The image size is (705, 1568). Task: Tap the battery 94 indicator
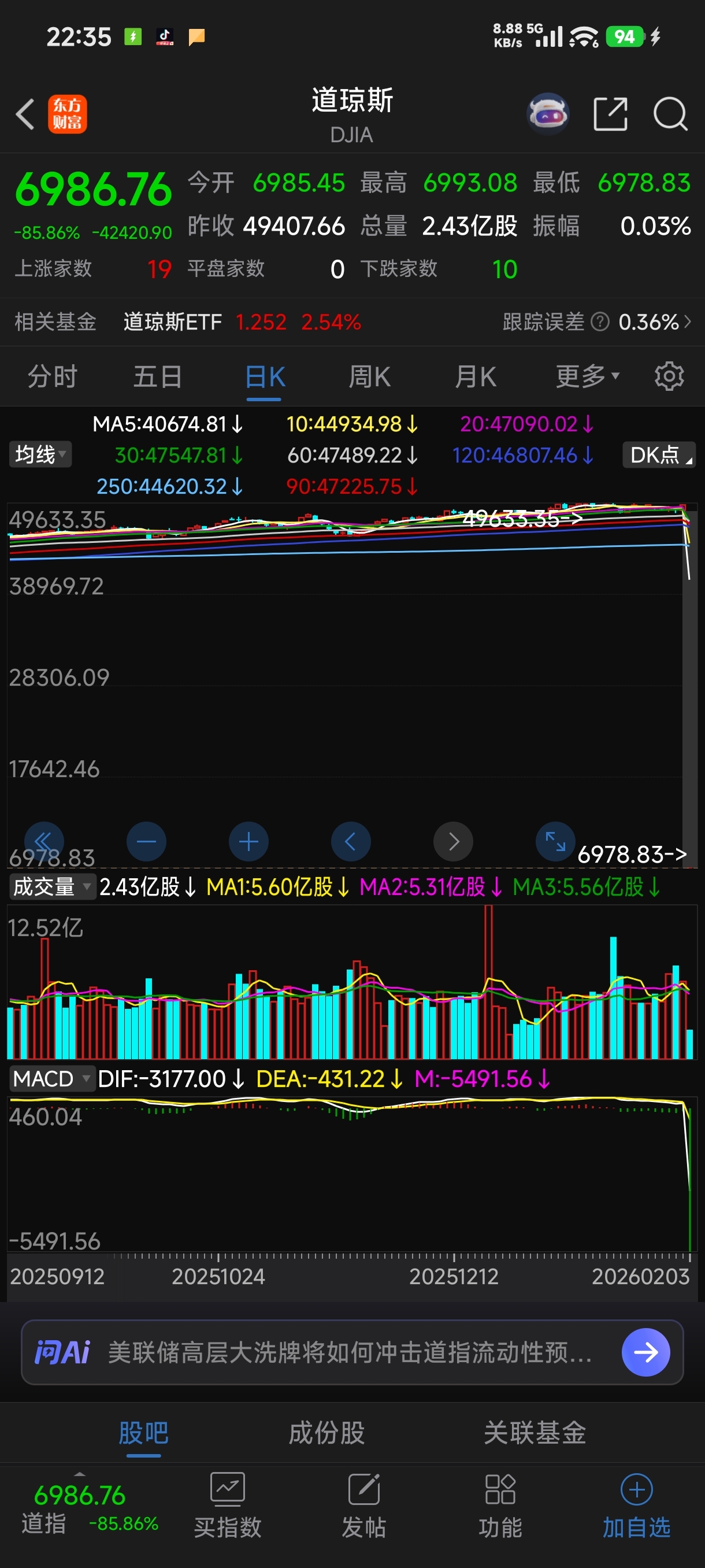(624, 36)
